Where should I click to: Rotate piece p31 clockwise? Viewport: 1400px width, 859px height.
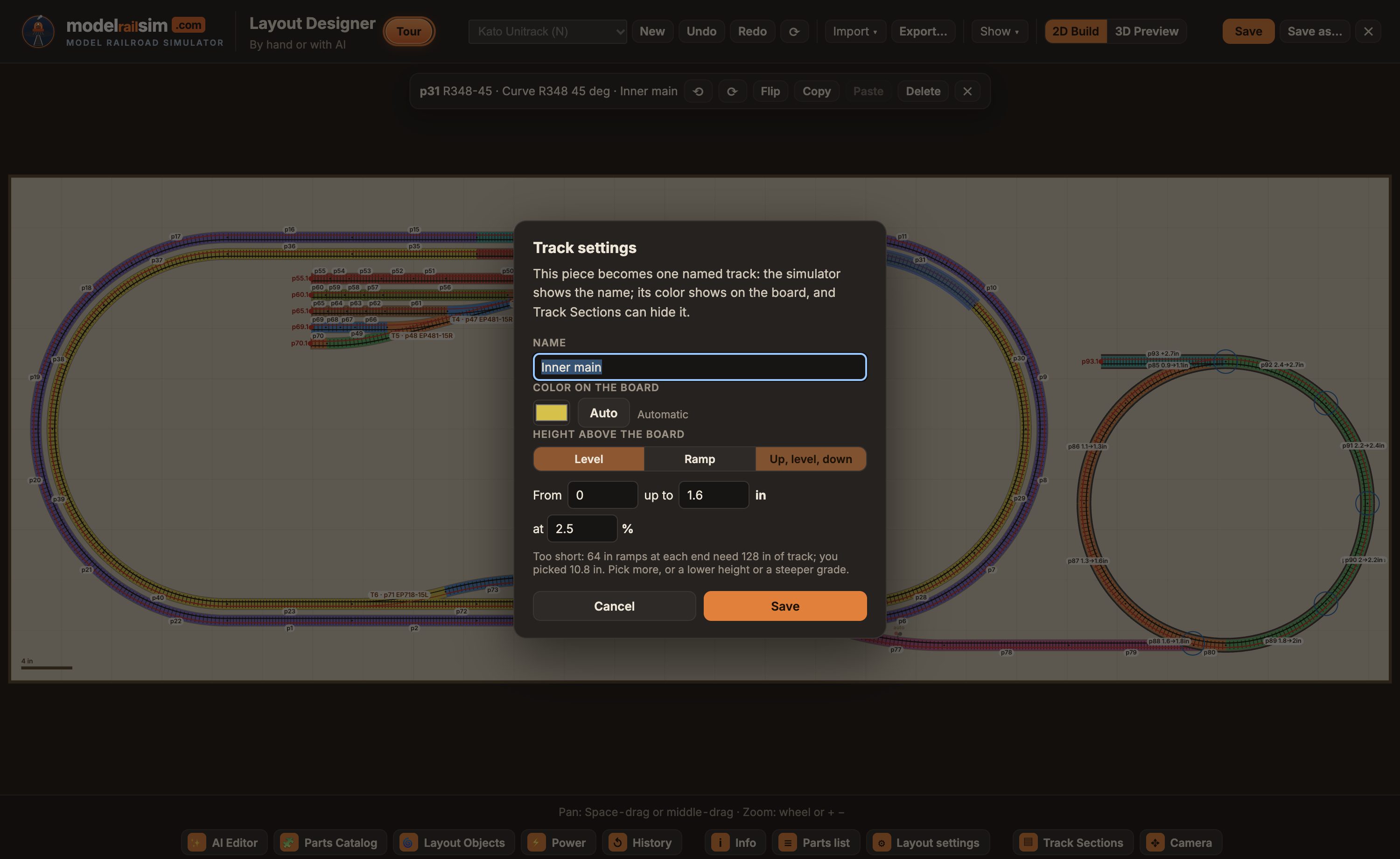(732, 91)
